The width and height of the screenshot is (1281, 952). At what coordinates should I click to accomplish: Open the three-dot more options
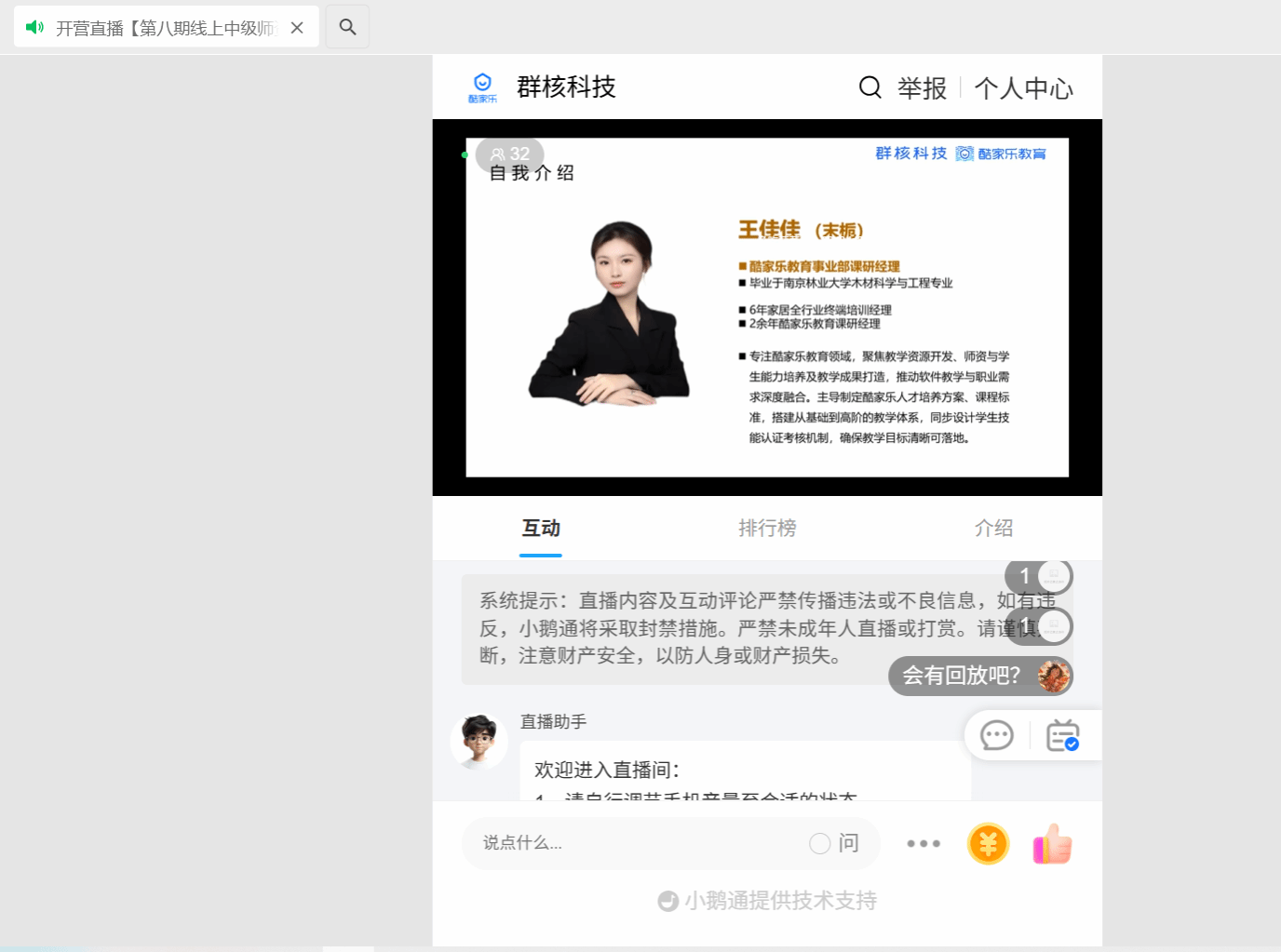(x=924, y=844)
